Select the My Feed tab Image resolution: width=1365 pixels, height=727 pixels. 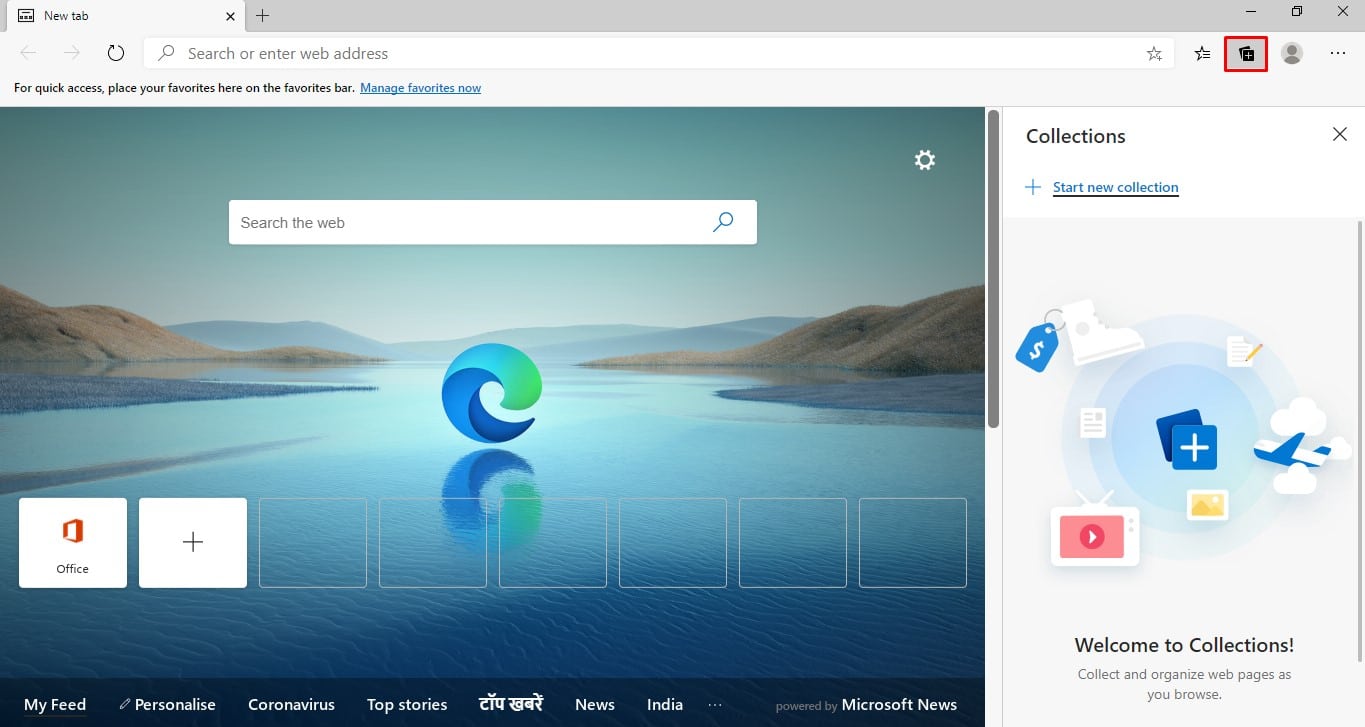pos(55,705)
